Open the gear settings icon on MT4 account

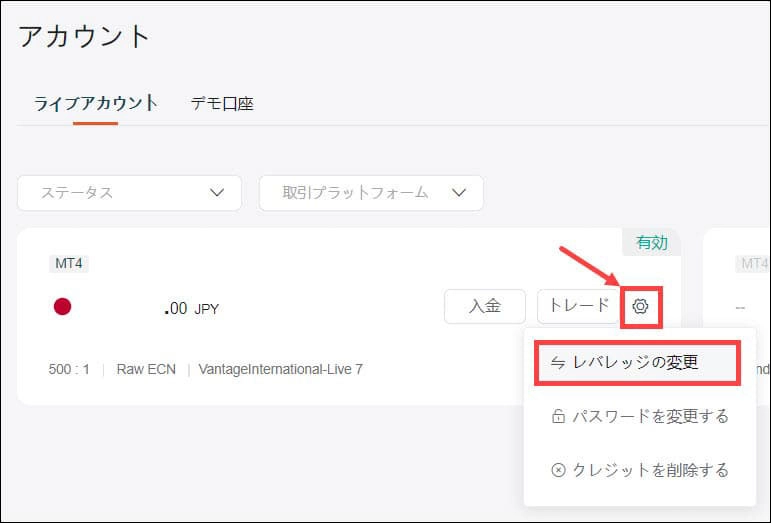641,307
